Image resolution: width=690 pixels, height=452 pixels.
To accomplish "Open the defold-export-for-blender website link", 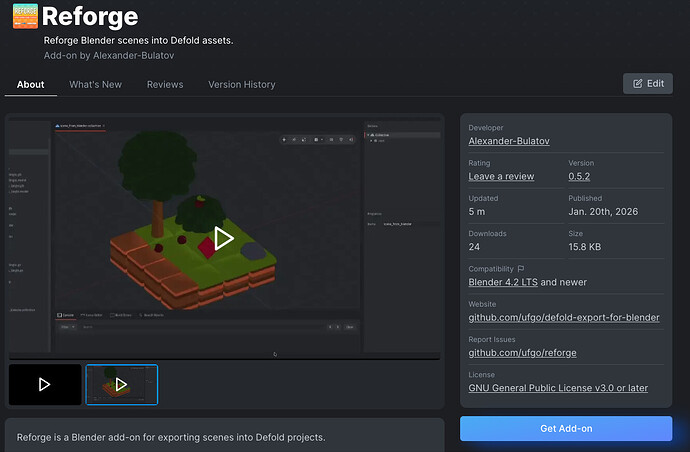I will [x=563, y=318].
